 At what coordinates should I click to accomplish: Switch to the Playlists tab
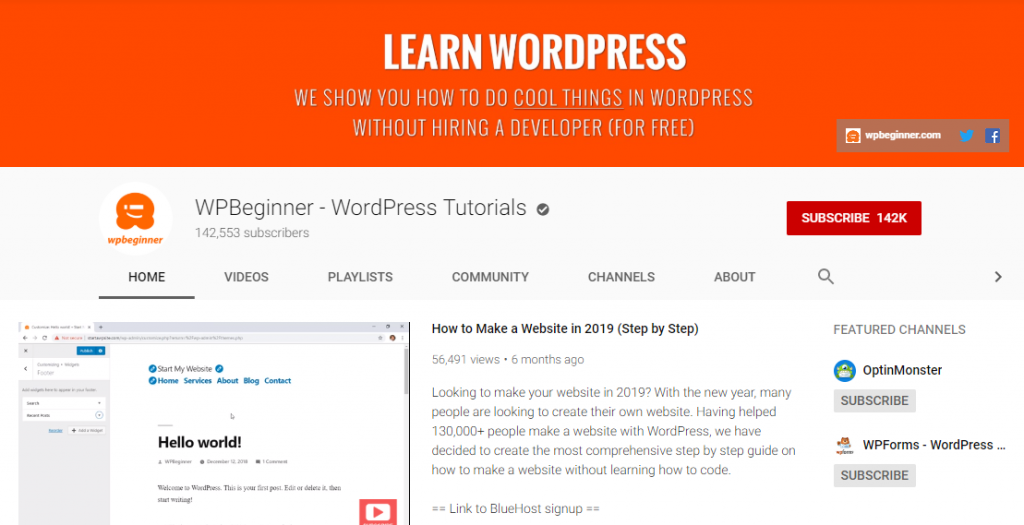(x=360, y=277)
